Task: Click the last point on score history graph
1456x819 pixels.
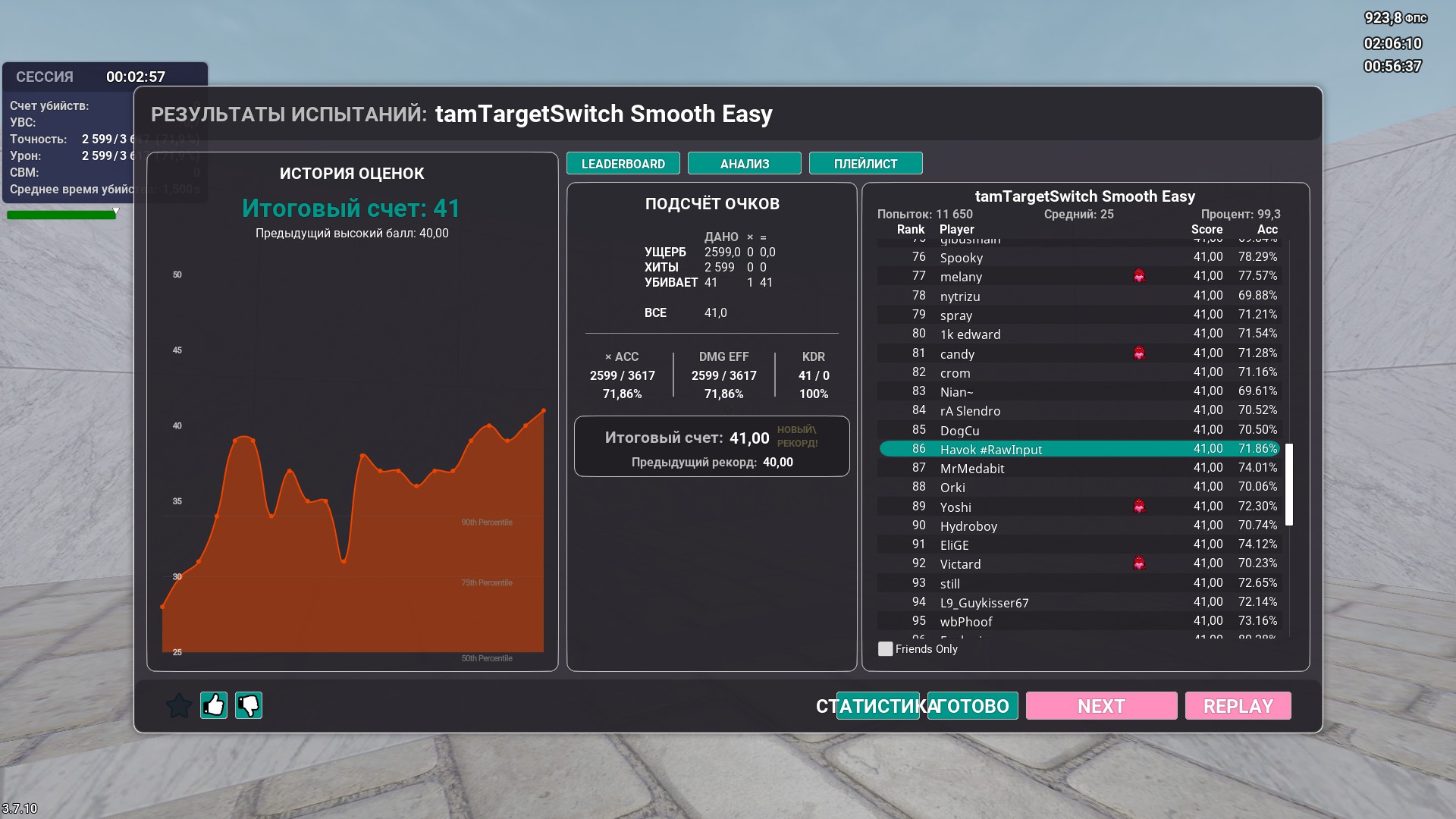Action: (544, 411)
